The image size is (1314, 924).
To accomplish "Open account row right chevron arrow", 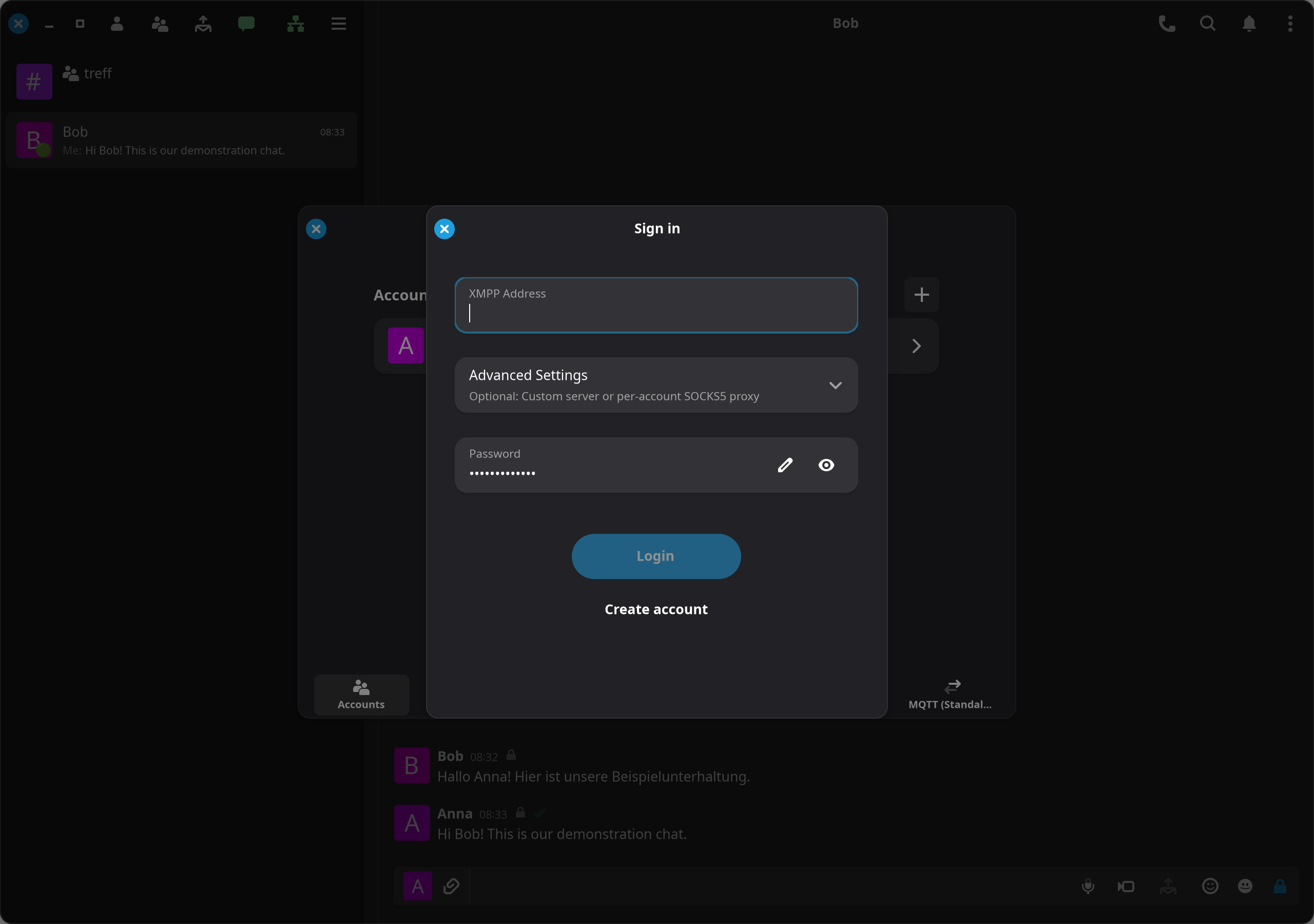I will pos(916,346).
